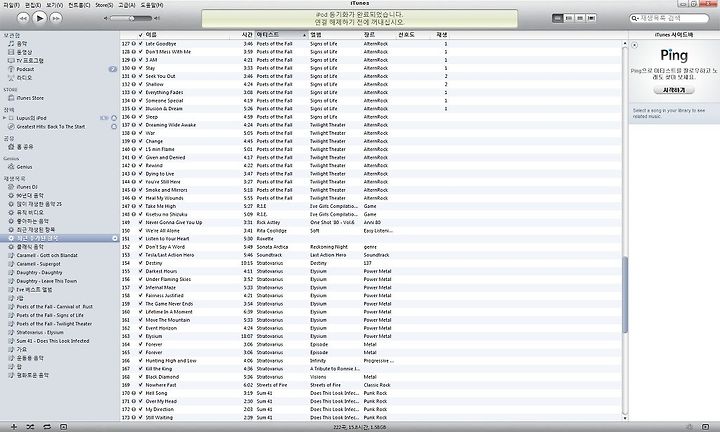Sort by the 선호도 column header

(413, 35)
